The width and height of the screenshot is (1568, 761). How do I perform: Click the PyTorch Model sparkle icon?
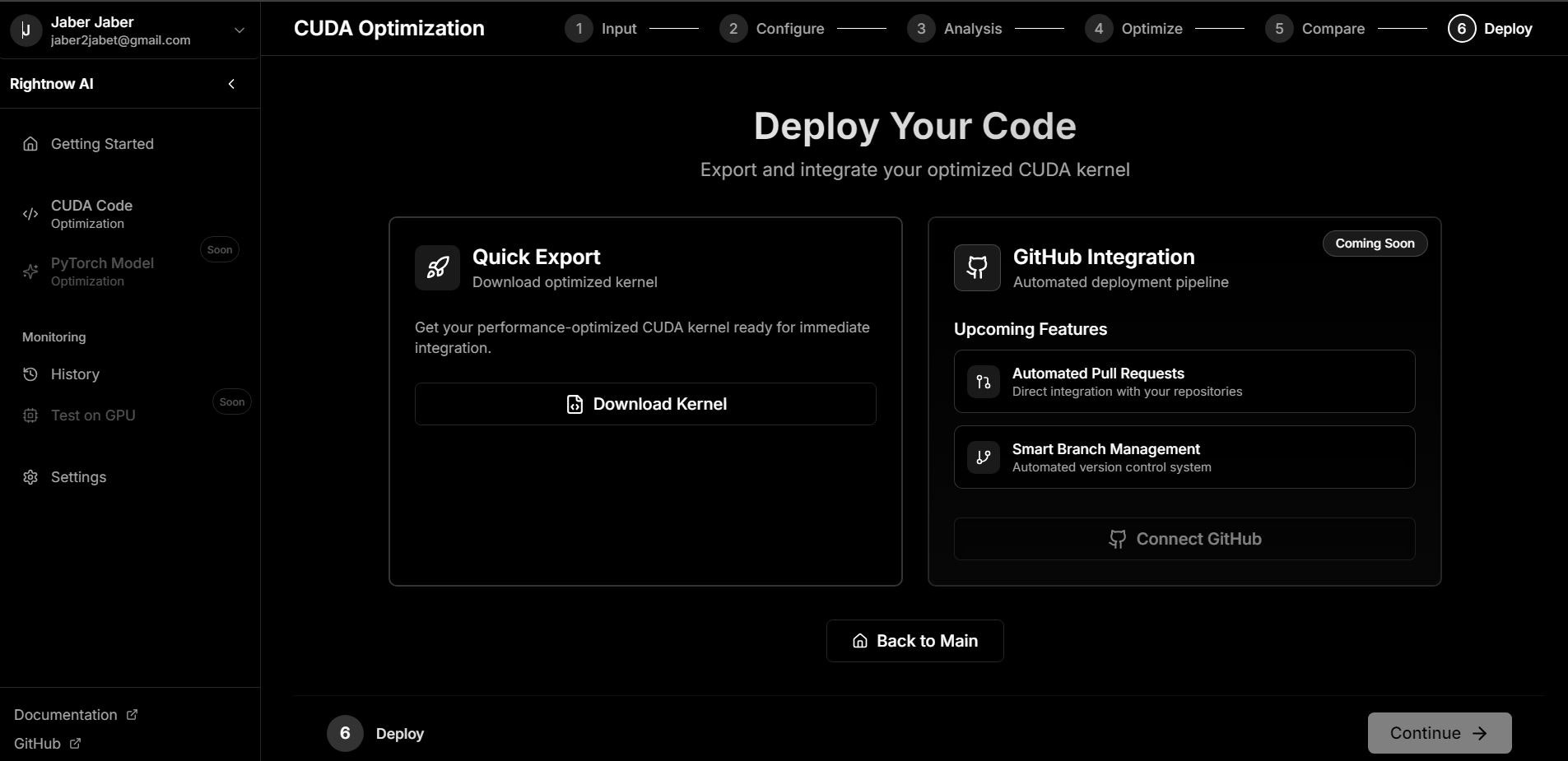30,271
